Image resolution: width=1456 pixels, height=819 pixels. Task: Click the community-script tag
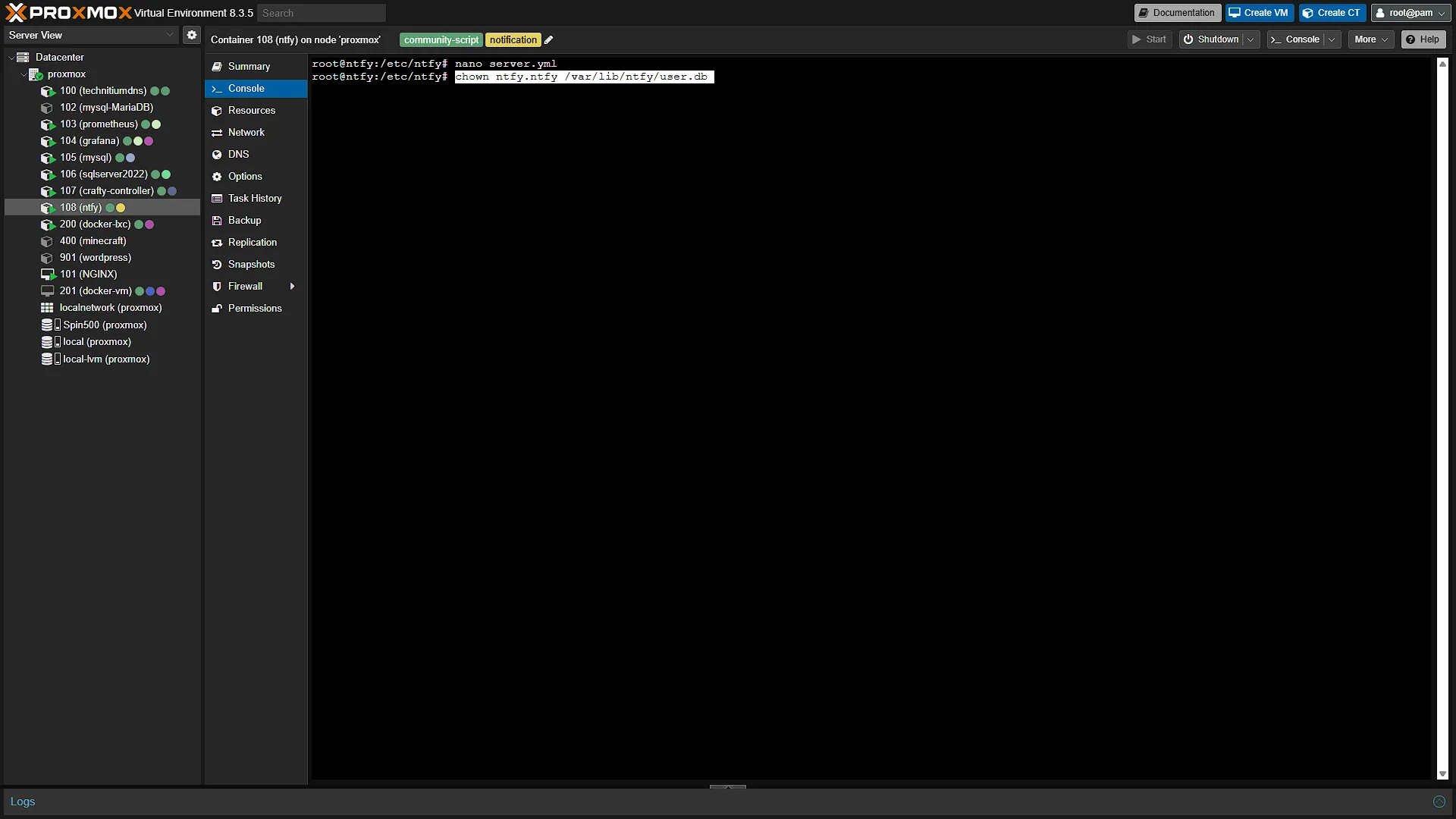(441, 40)
